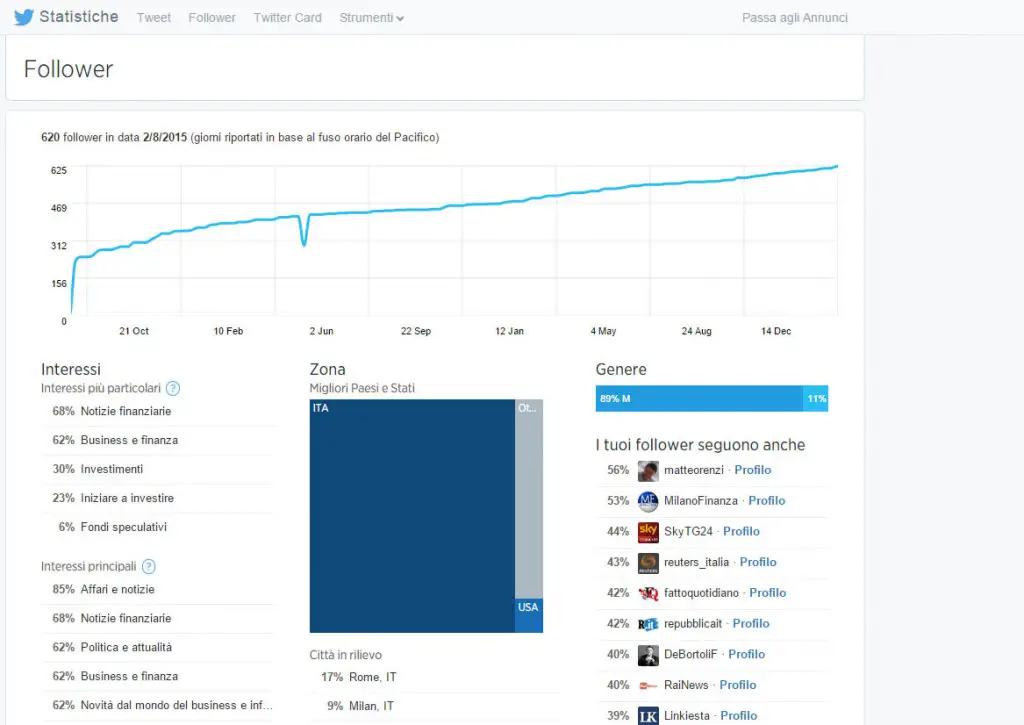The image size is (1024, 725).
Task: Click the Follower page heading
Action: (69, 69)
